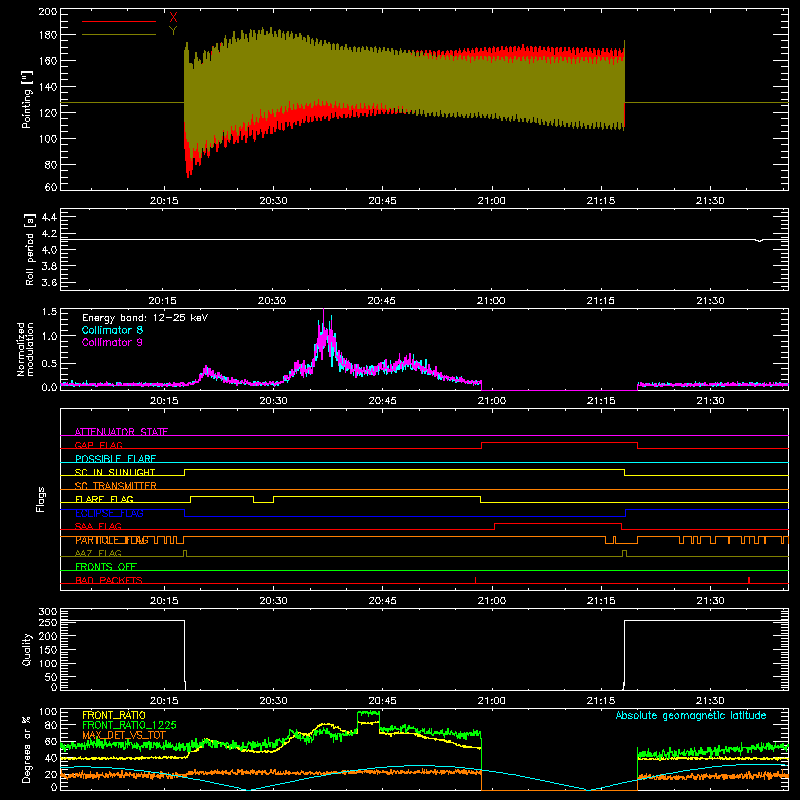Select 'Energy band: 12-25 keV' text
The image size is (800, 800).
(145, 318)
